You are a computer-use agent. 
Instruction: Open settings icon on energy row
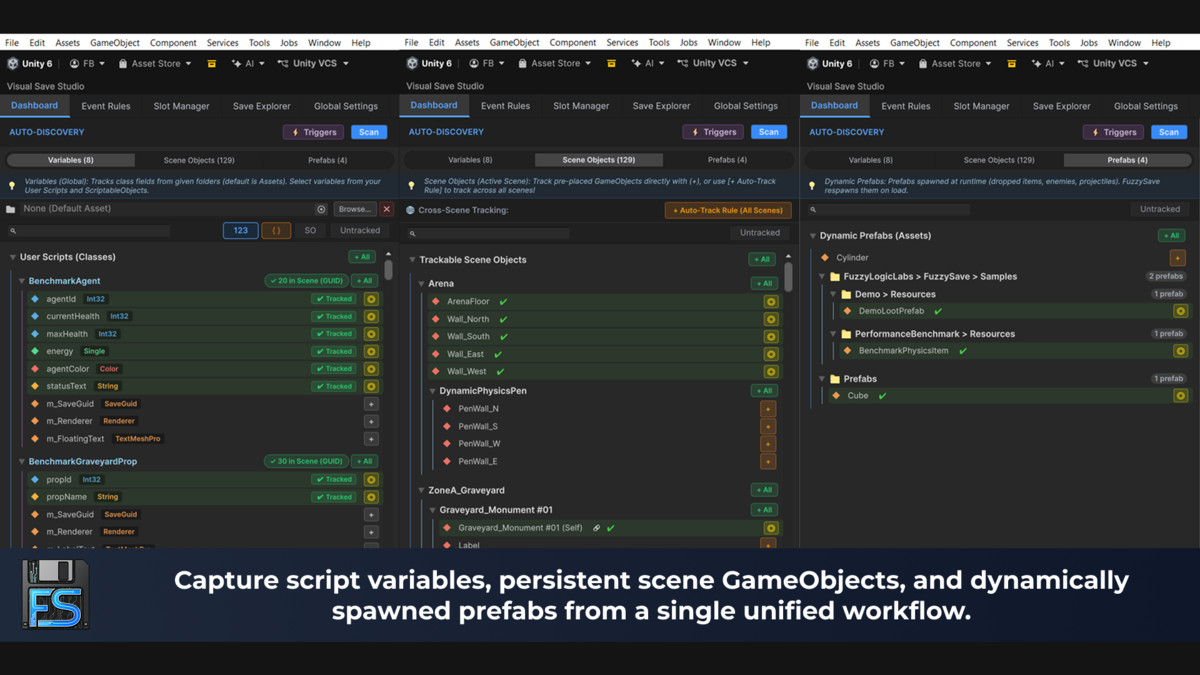(x=371, y=351)
